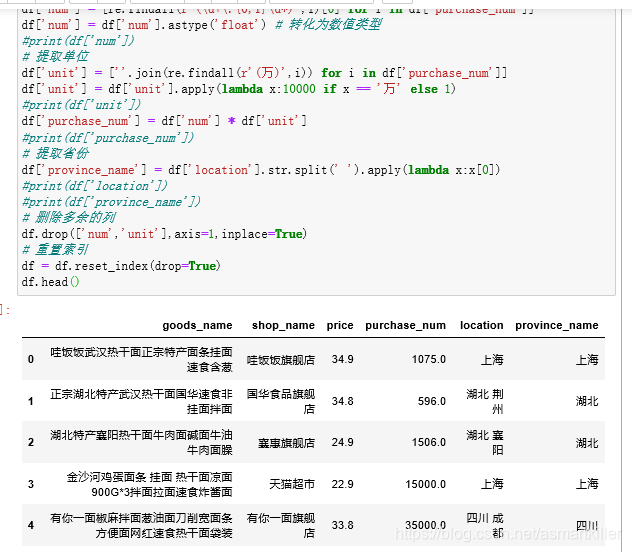Click the comment line # 提取单位
The height and width of the screenshot is (552, 632).
click(x=56, y=56)
